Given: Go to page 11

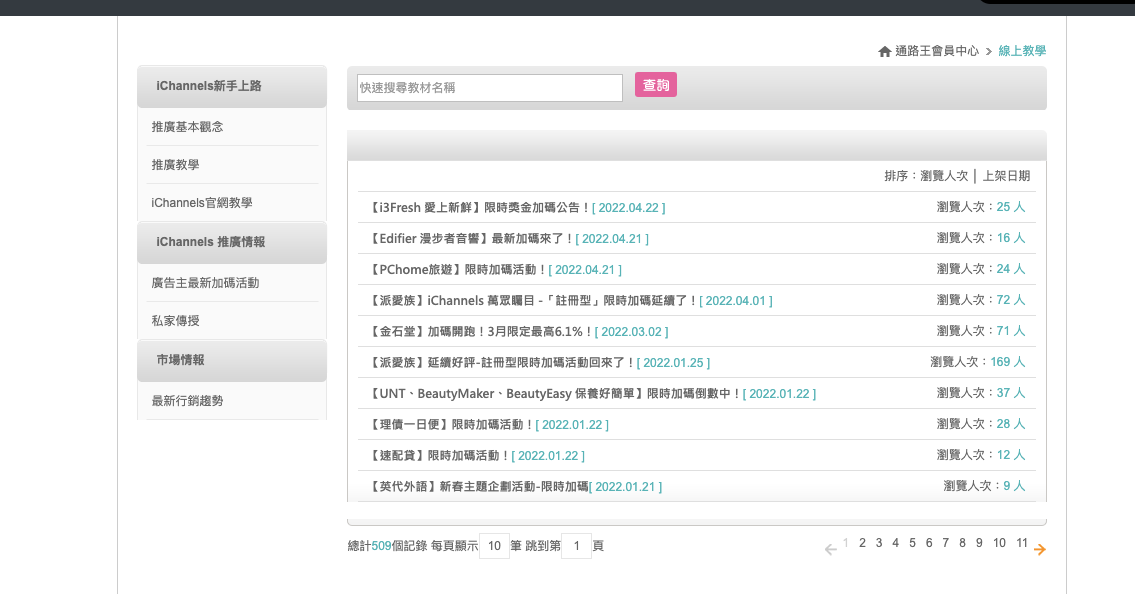Looking at the screenshot, I should click(x=1021, y=543).
